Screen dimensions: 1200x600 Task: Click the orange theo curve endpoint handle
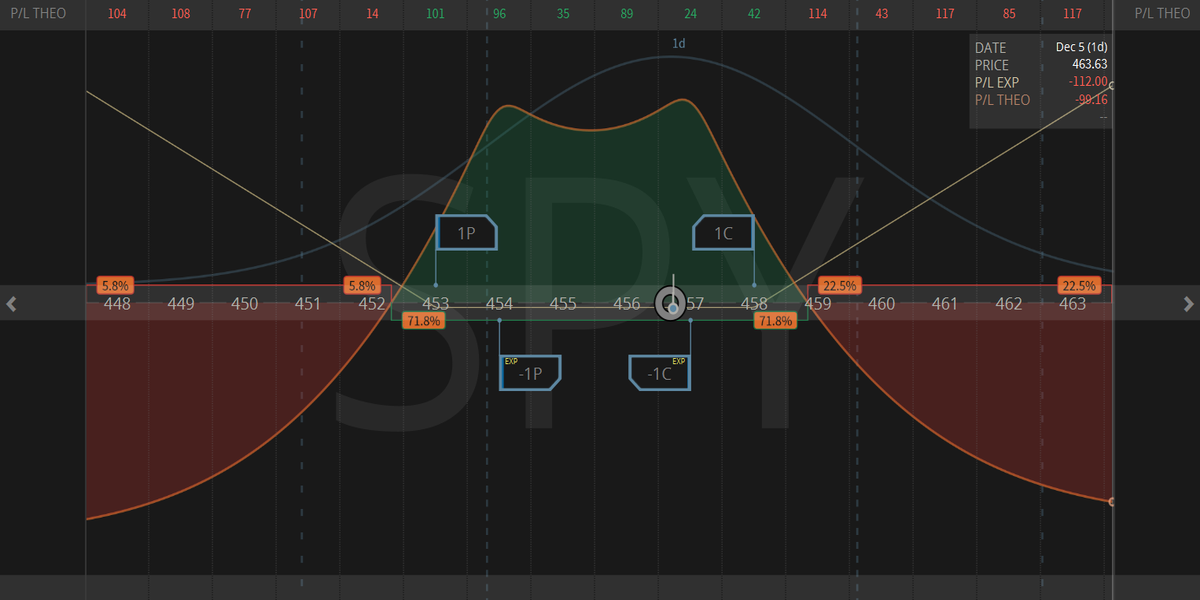point(1112,501)
